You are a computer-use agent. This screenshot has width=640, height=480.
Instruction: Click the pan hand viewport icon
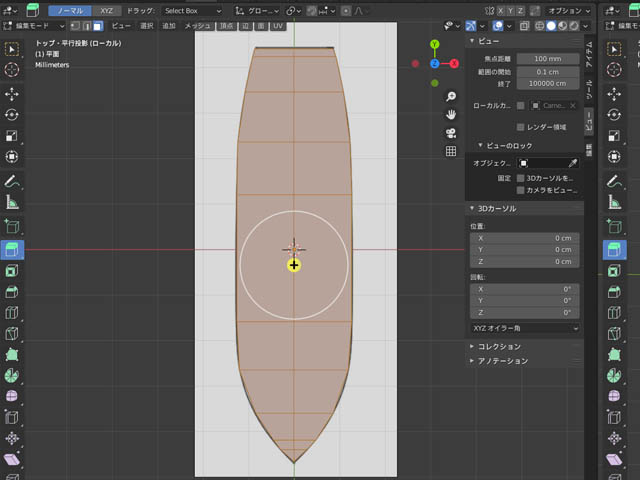[x=451, y=115]
